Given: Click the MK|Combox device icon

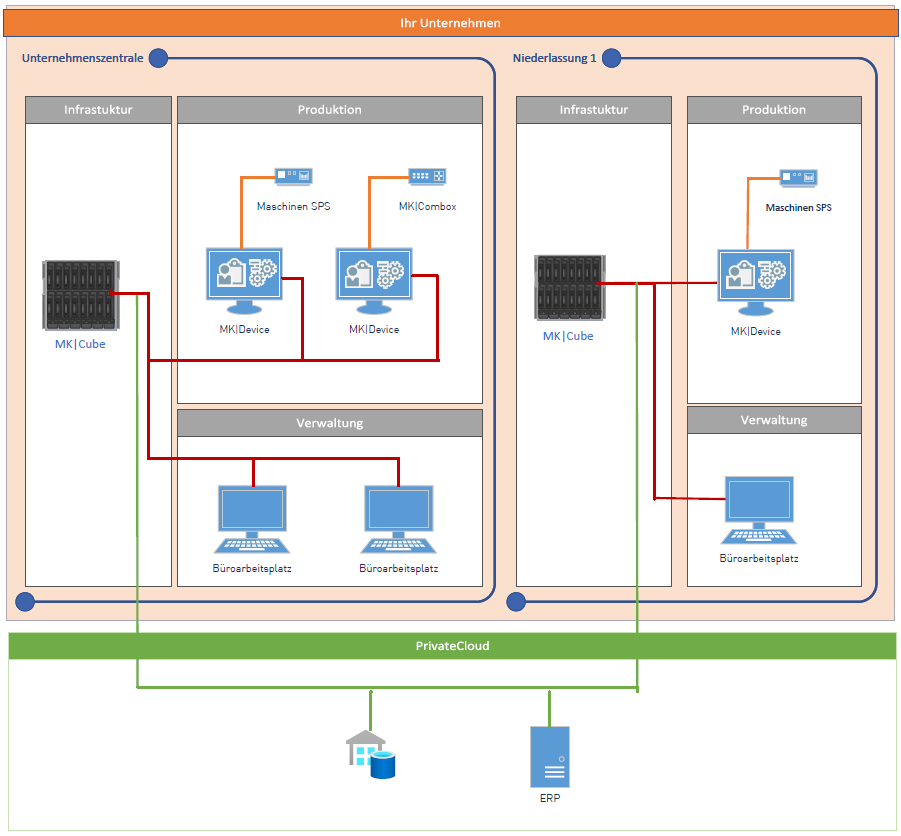Looking at the screenshot, I should [x=427, y=176].
